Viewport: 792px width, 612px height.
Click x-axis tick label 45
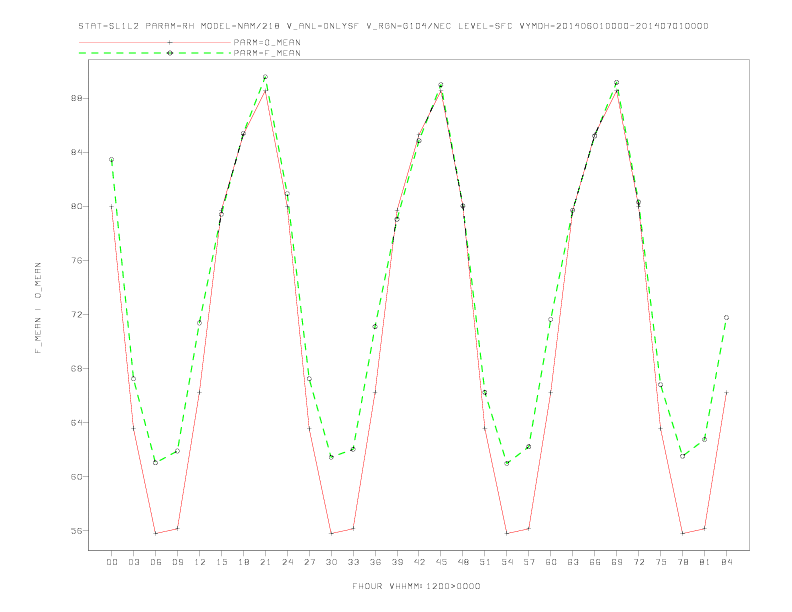(441, 562)
